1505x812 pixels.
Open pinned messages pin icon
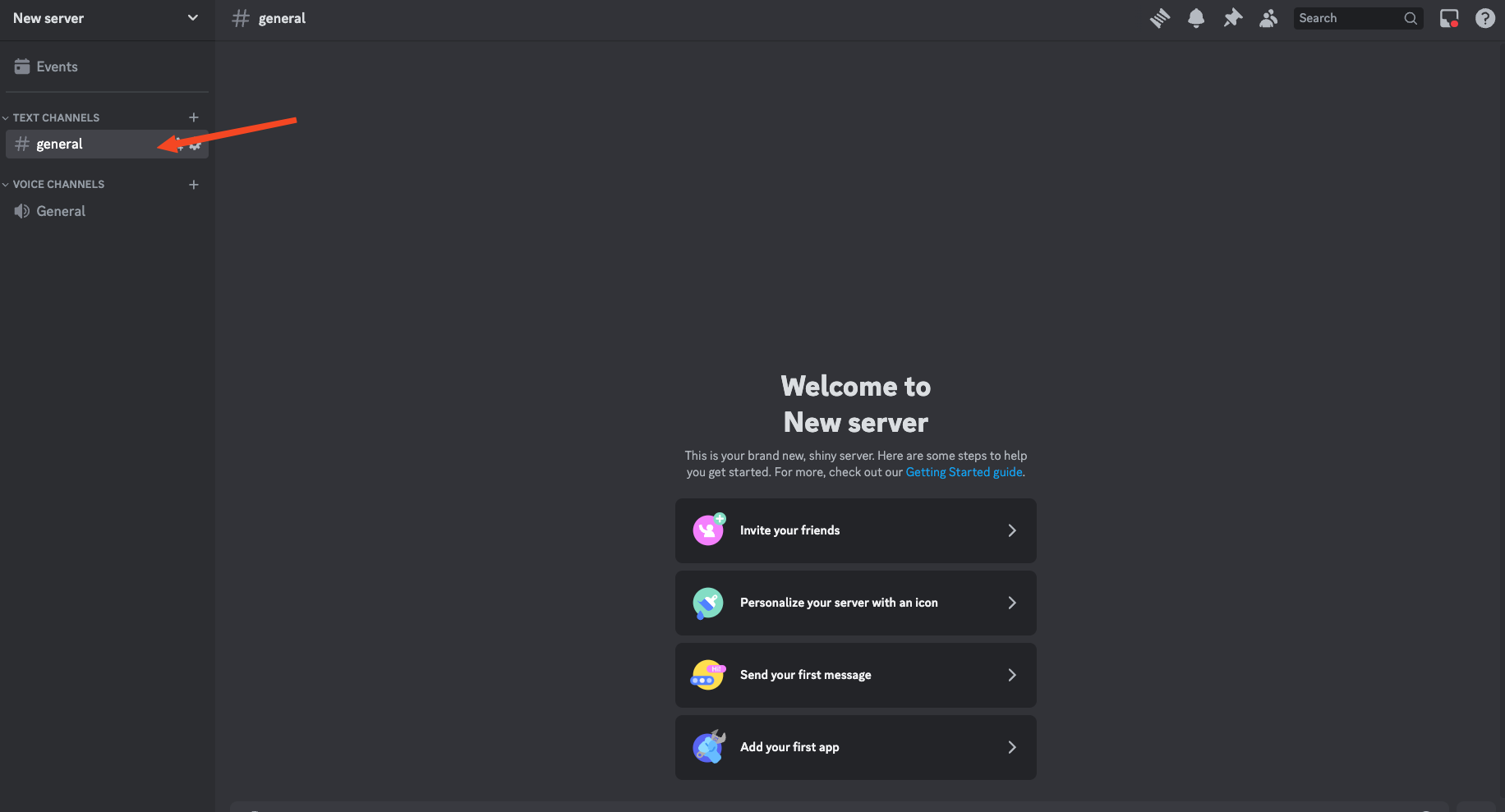click(1232, 18)
